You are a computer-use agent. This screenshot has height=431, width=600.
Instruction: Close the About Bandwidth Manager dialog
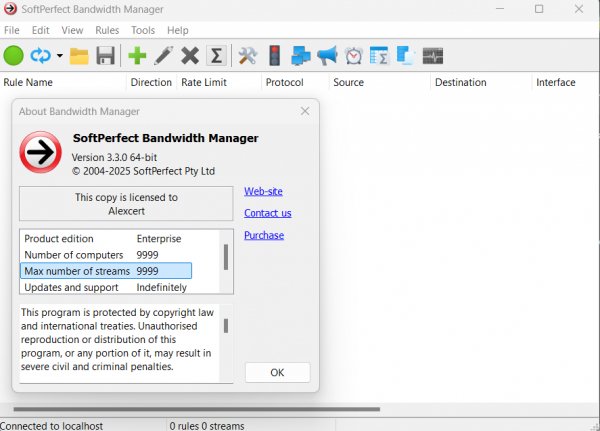(305, 111)
